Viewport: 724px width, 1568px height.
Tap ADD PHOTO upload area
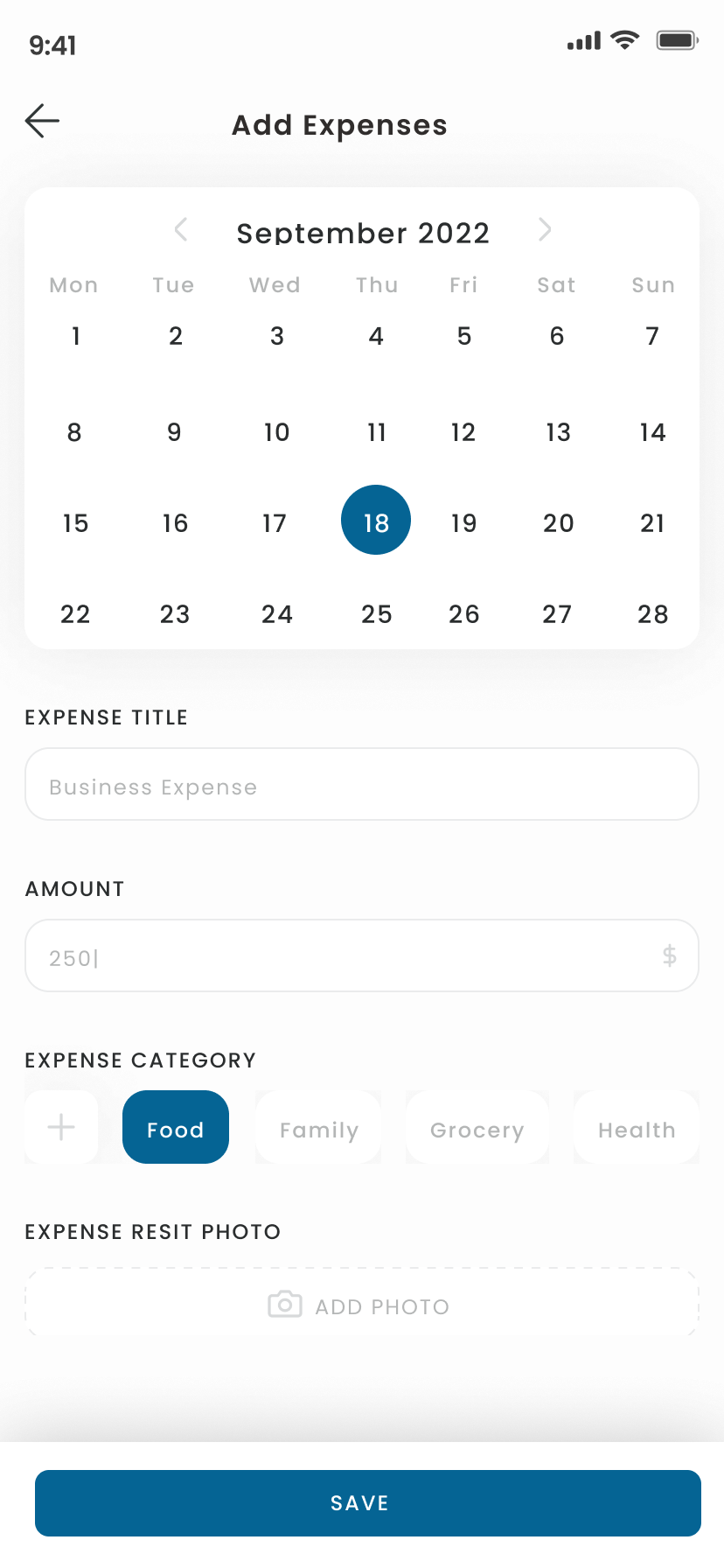click(x=362, y=1303)
